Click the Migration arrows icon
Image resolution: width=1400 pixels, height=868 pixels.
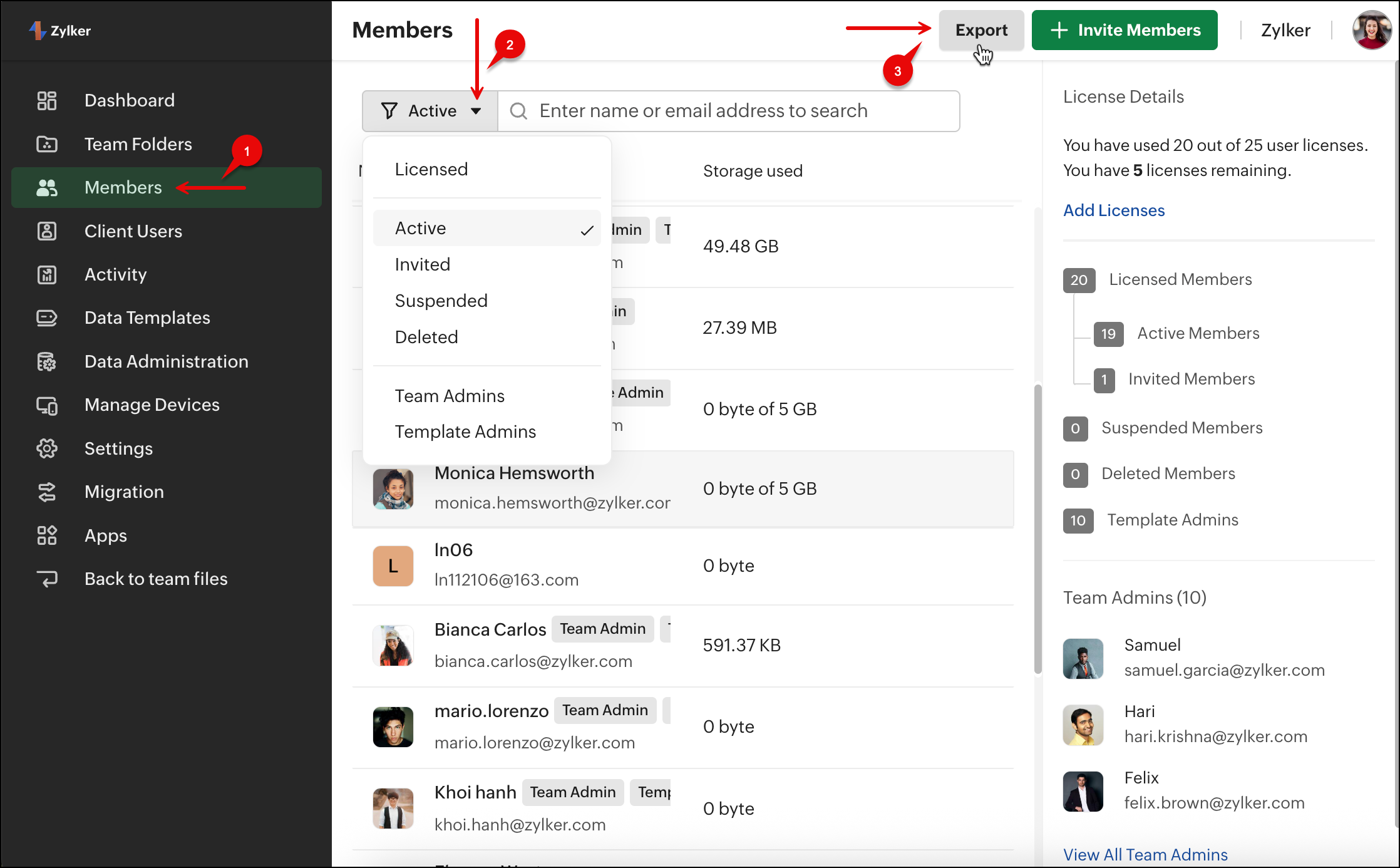[47, 492]
